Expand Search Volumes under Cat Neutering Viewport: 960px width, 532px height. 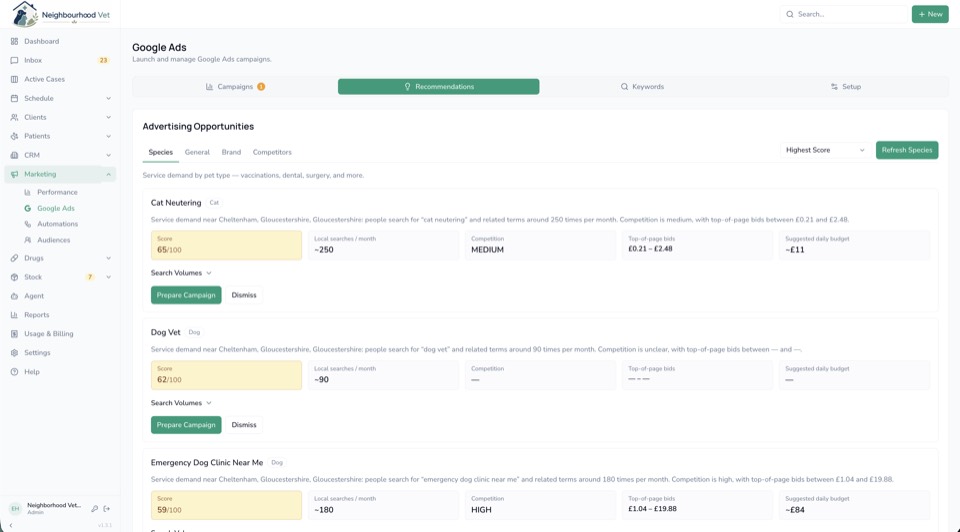(181, 273)
